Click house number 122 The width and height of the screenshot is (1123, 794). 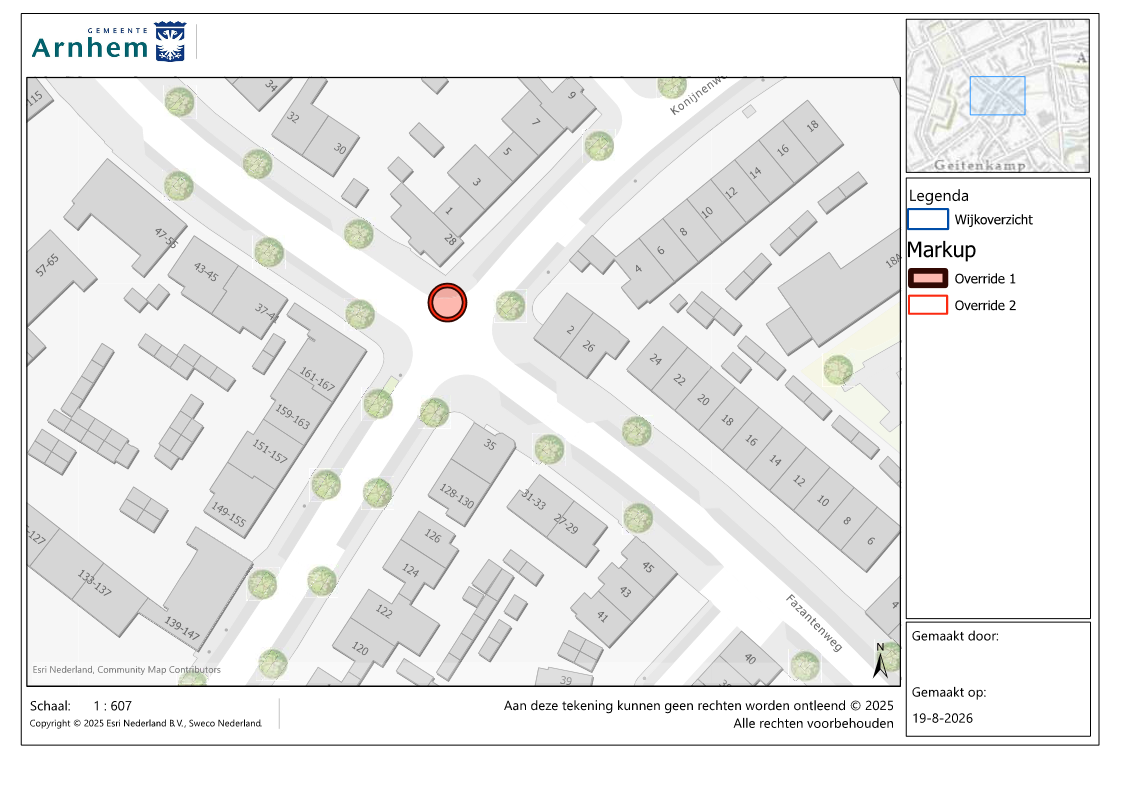(x=384, y=611)
